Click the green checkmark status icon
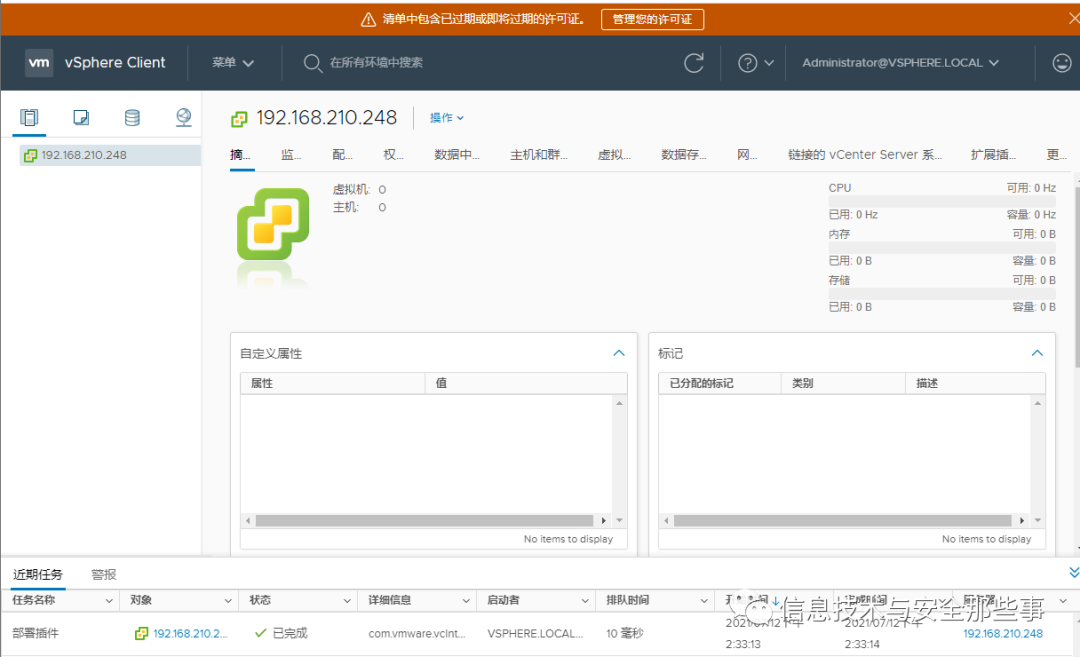 (260, 632)
